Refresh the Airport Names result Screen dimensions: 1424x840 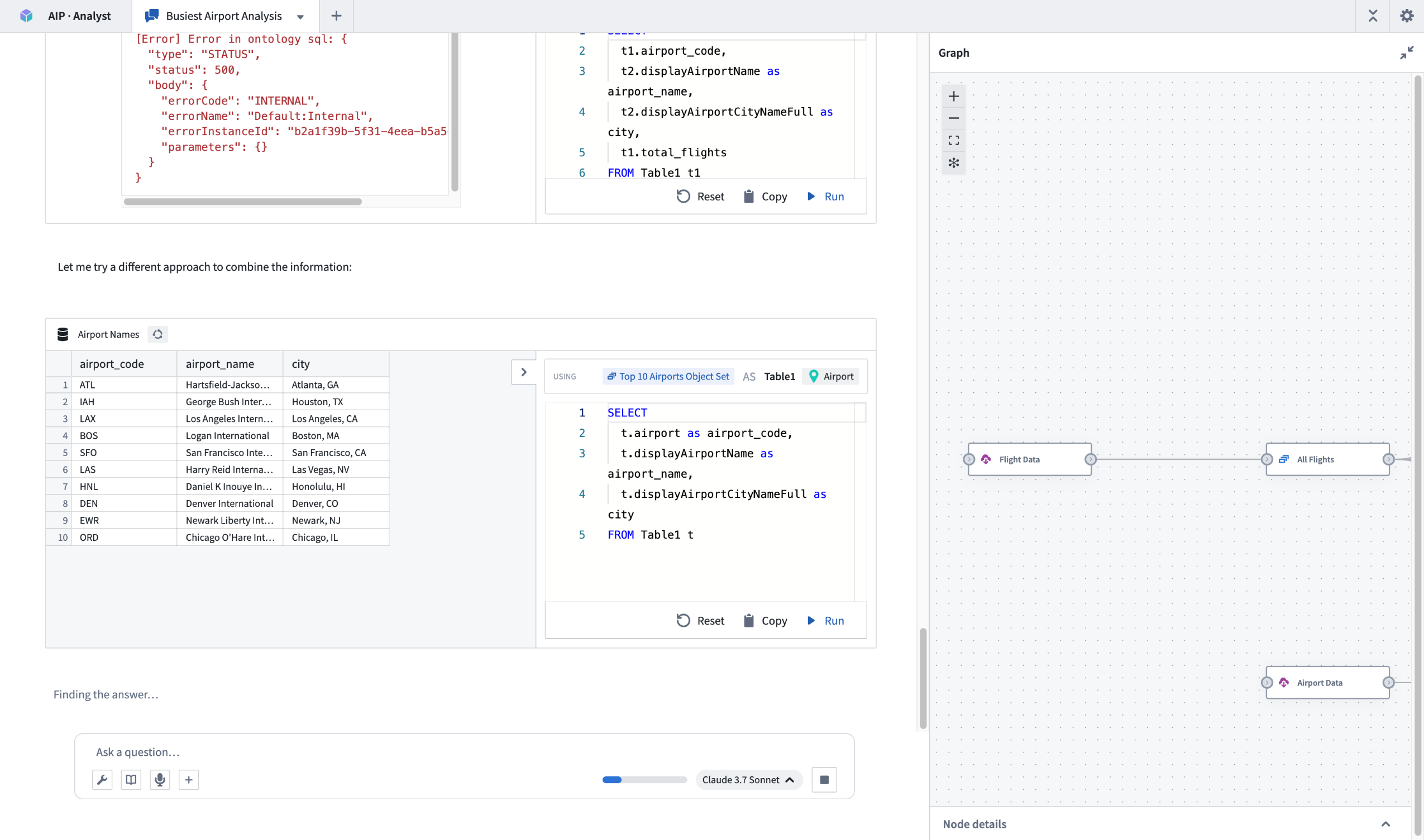pos(157,334)
